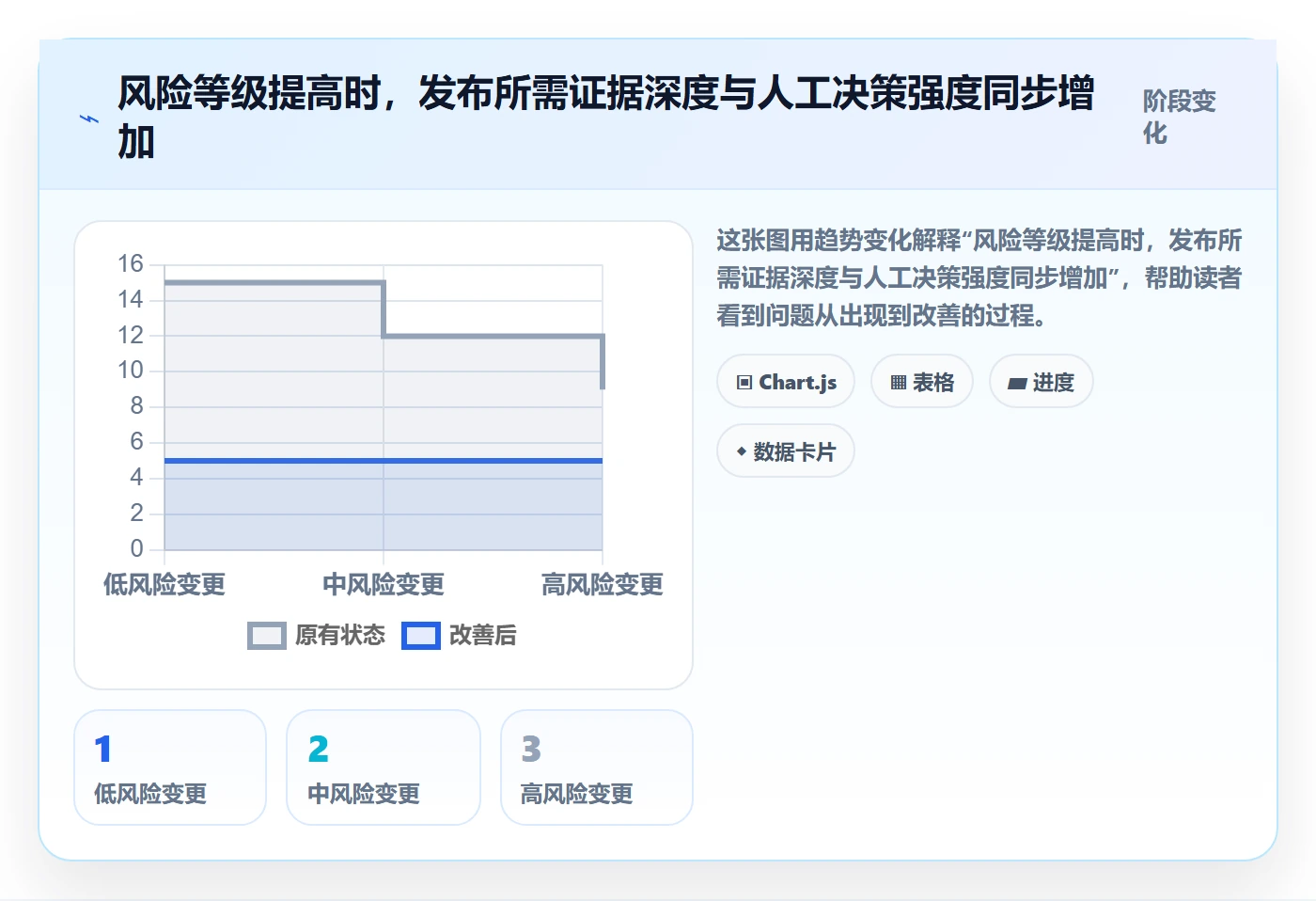This screenshot has height=901, width=1316.
Task: Select the square icon in Chart.js chip
Action: pyautogui.click(x=744, y=383)
